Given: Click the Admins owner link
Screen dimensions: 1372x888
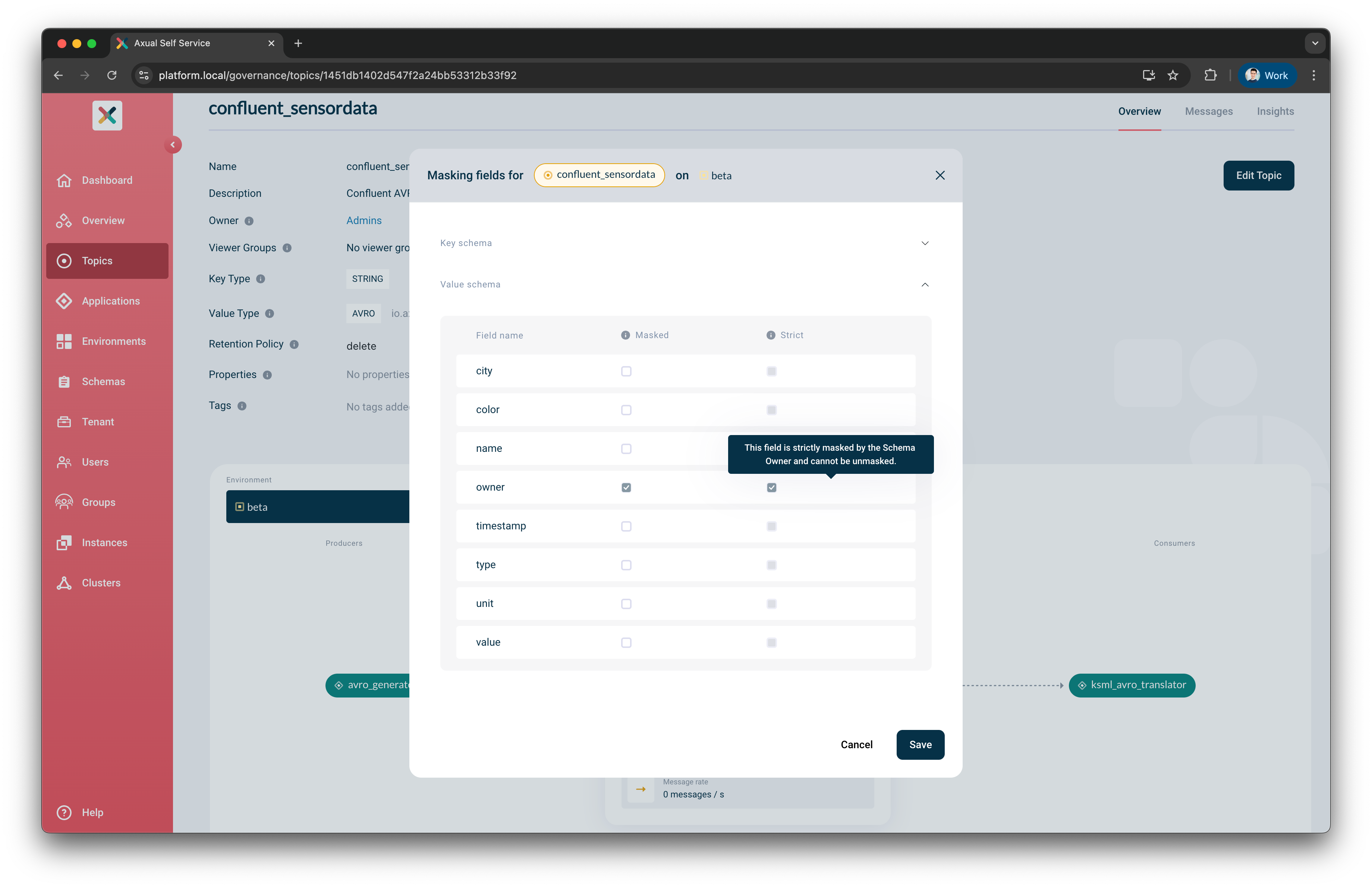Looking at the screenshot, I should [x=364, y=221].
